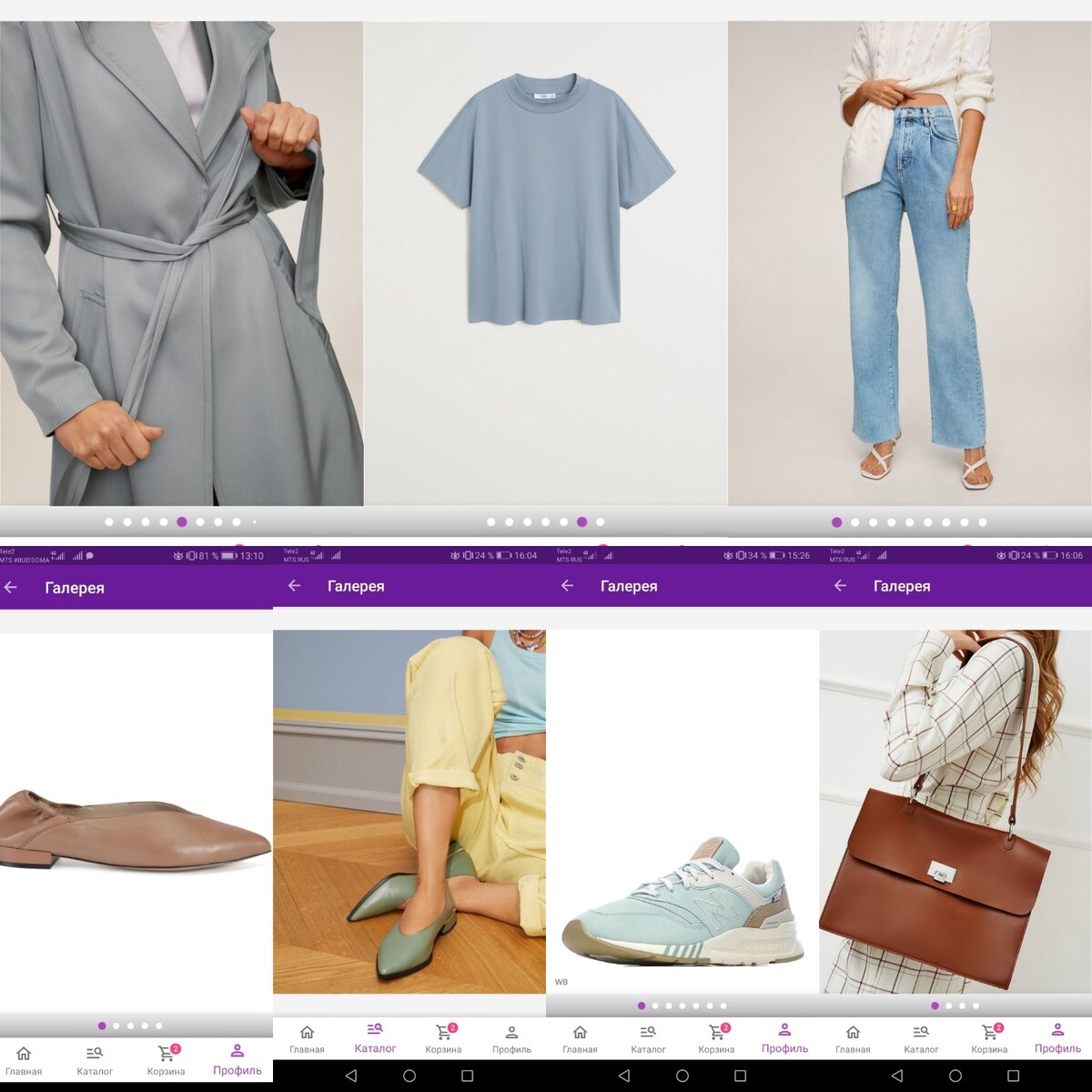Select the purple page dot under brown bag image

(x=935, y=1006)
